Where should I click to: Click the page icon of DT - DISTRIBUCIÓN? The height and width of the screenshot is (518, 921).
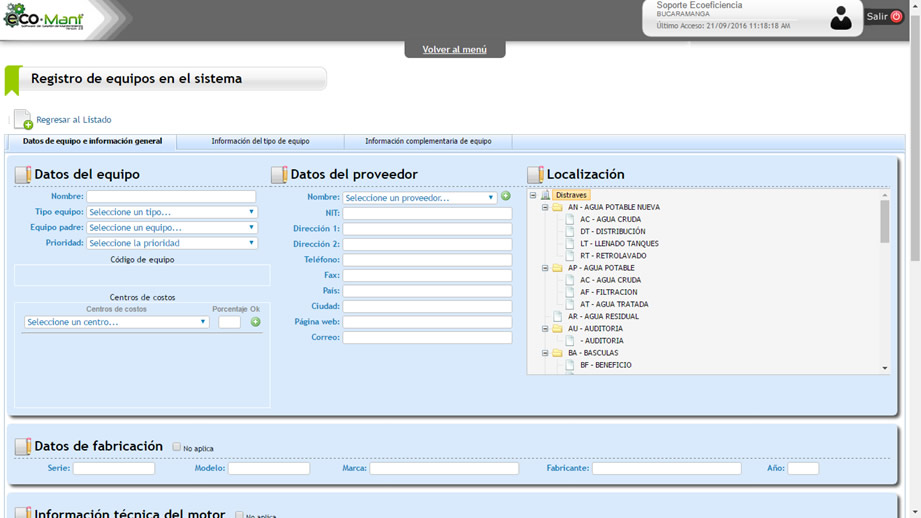[x=570, y=231]
